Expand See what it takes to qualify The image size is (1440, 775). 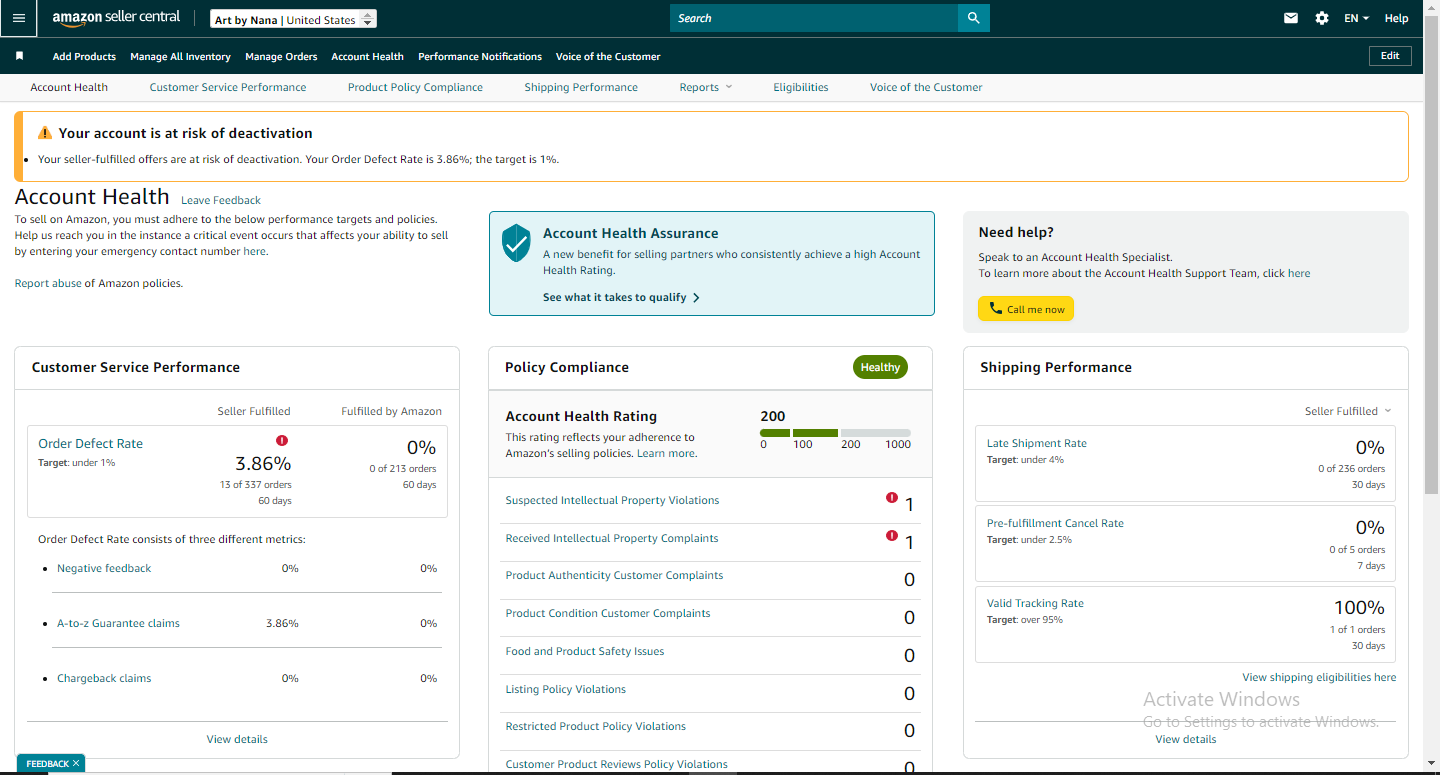[x=621, y=297]
